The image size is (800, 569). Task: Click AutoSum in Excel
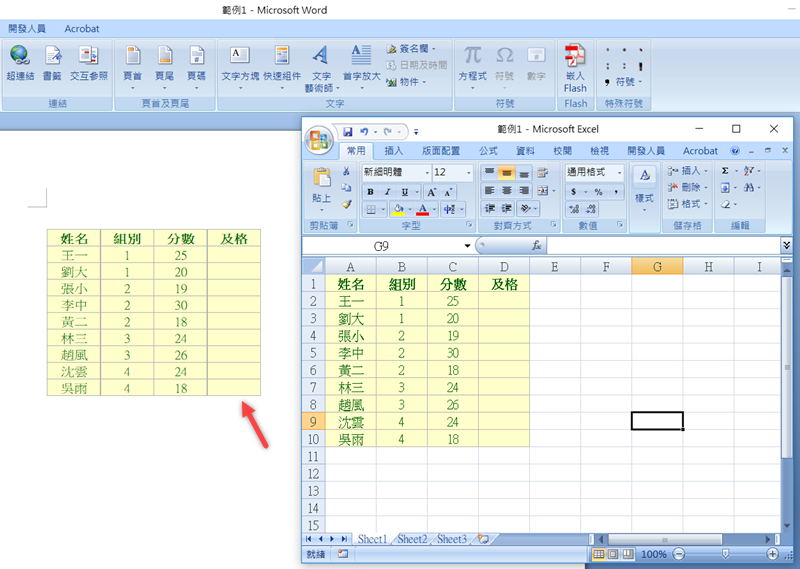tap(725, 171)
